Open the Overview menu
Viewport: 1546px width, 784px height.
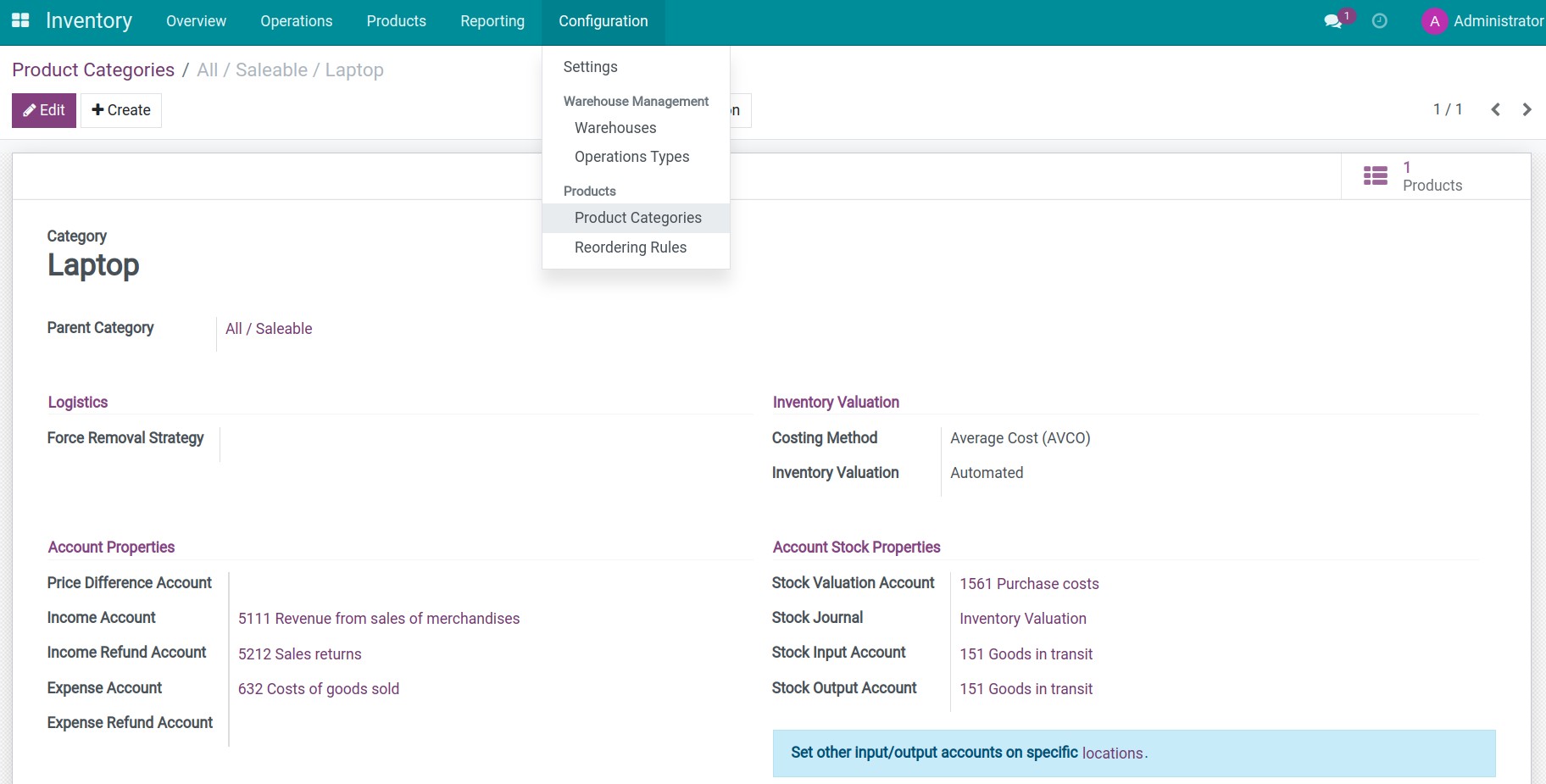(x=196, y=21)
